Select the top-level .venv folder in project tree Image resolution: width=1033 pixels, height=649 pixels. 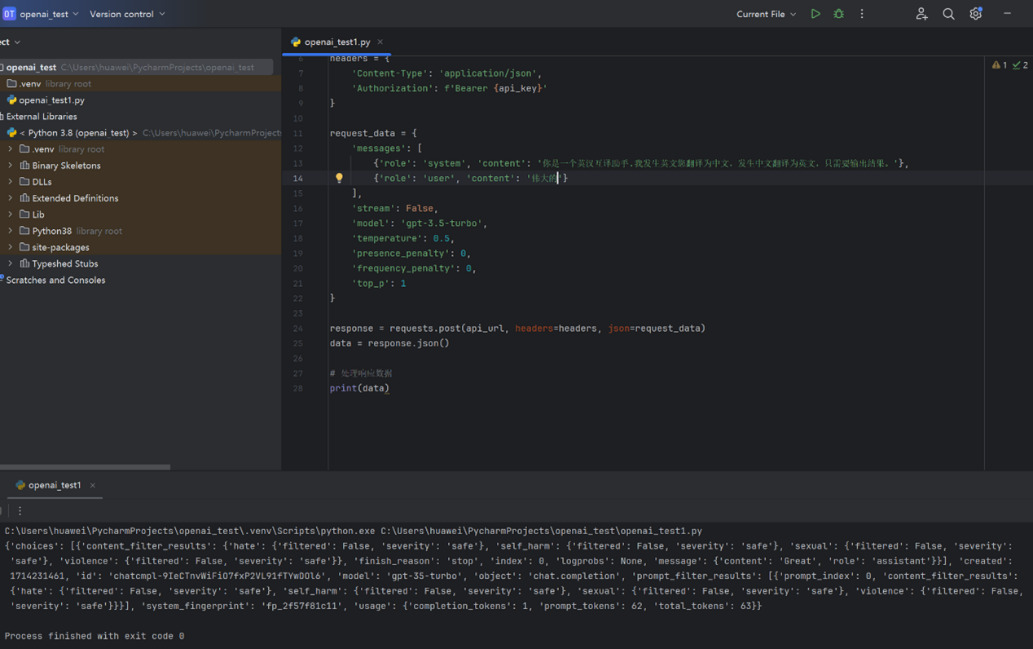pos(140,84)
